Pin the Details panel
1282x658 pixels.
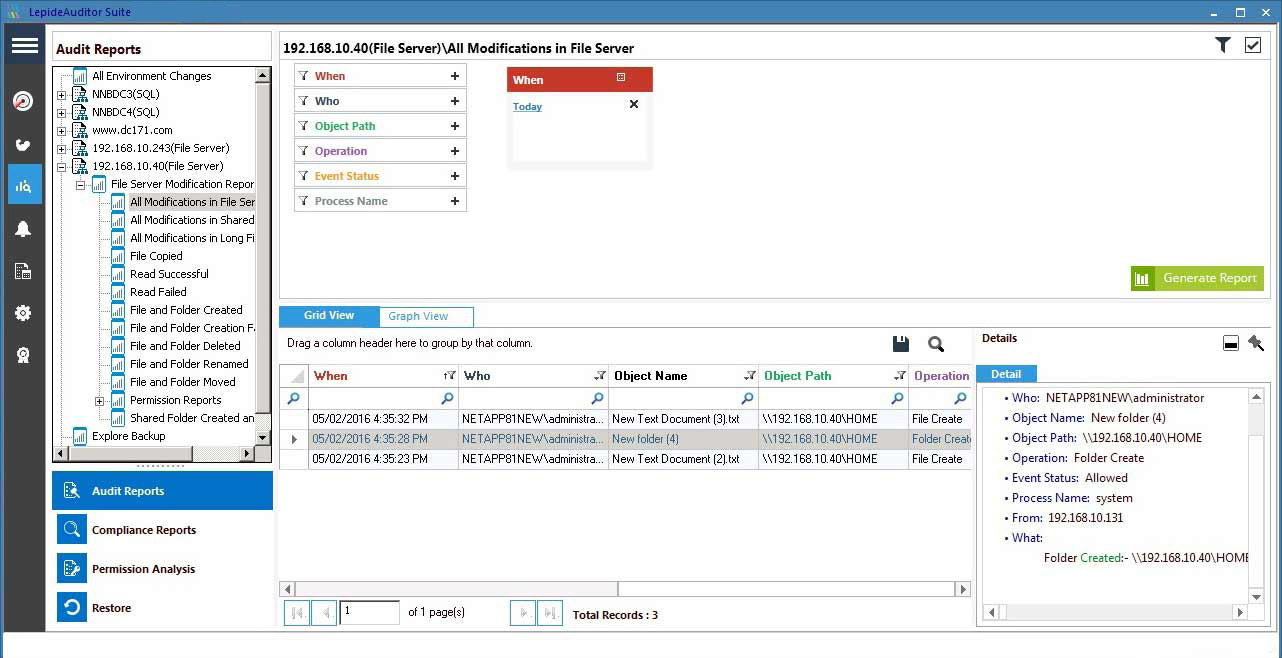(1256, 343)
